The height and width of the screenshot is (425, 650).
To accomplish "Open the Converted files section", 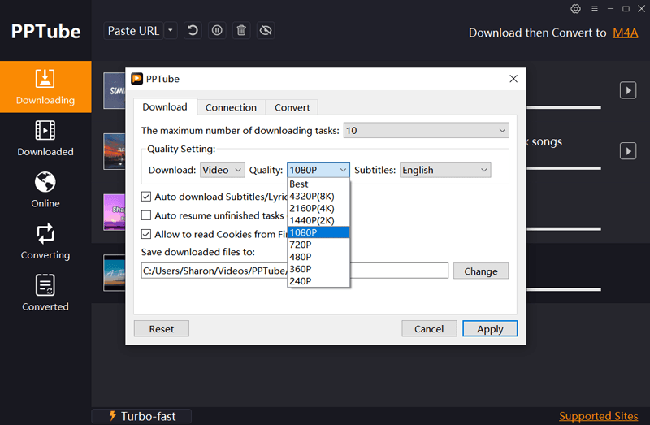I will point(44,293).
